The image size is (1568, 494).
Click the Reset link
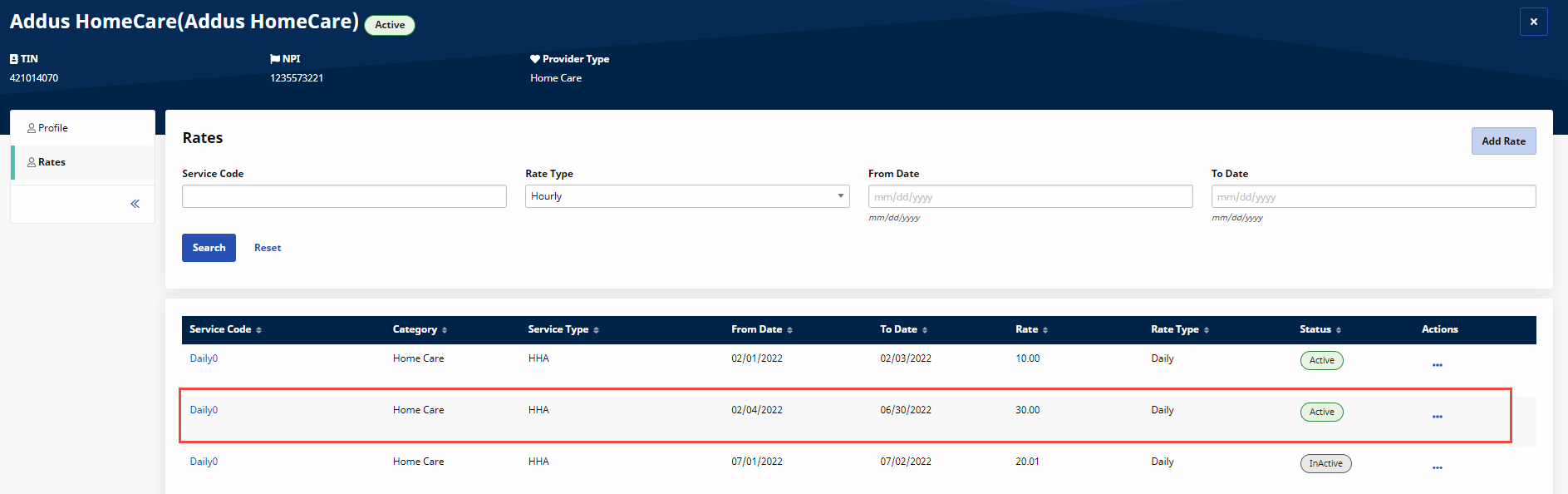[x=268, y=248]
